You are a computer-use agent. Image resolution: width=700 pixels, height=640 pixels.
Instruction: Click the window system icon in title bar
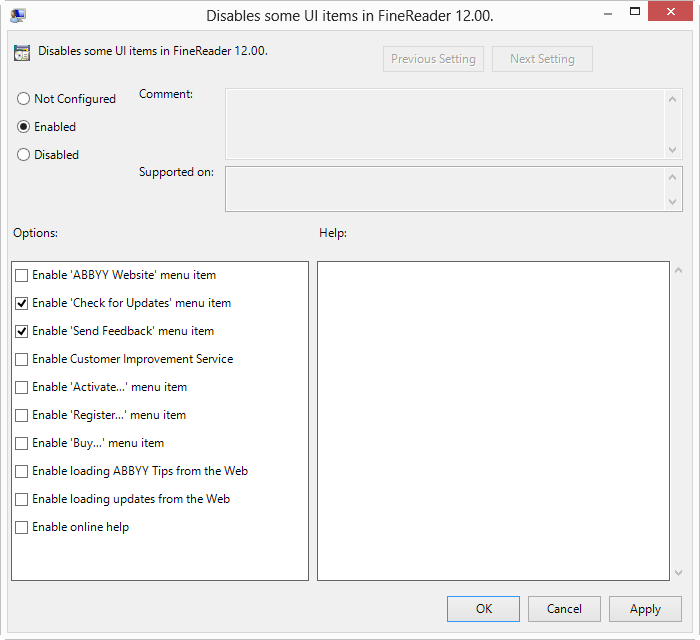tap(18, 16)
